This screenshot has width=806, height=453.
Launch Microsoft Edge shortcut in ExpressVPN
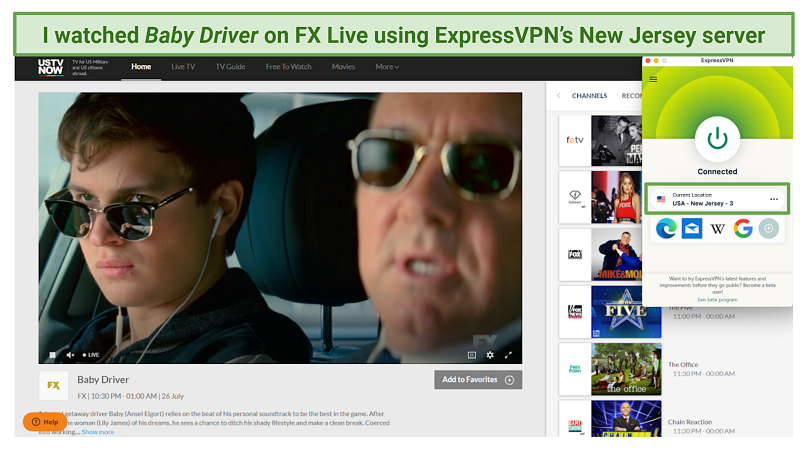pos(666,228)
